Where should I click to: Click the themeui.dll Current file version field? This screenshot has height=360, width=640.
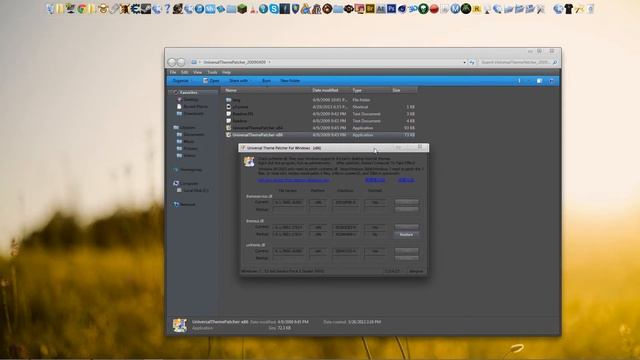[x=289, y=227]
